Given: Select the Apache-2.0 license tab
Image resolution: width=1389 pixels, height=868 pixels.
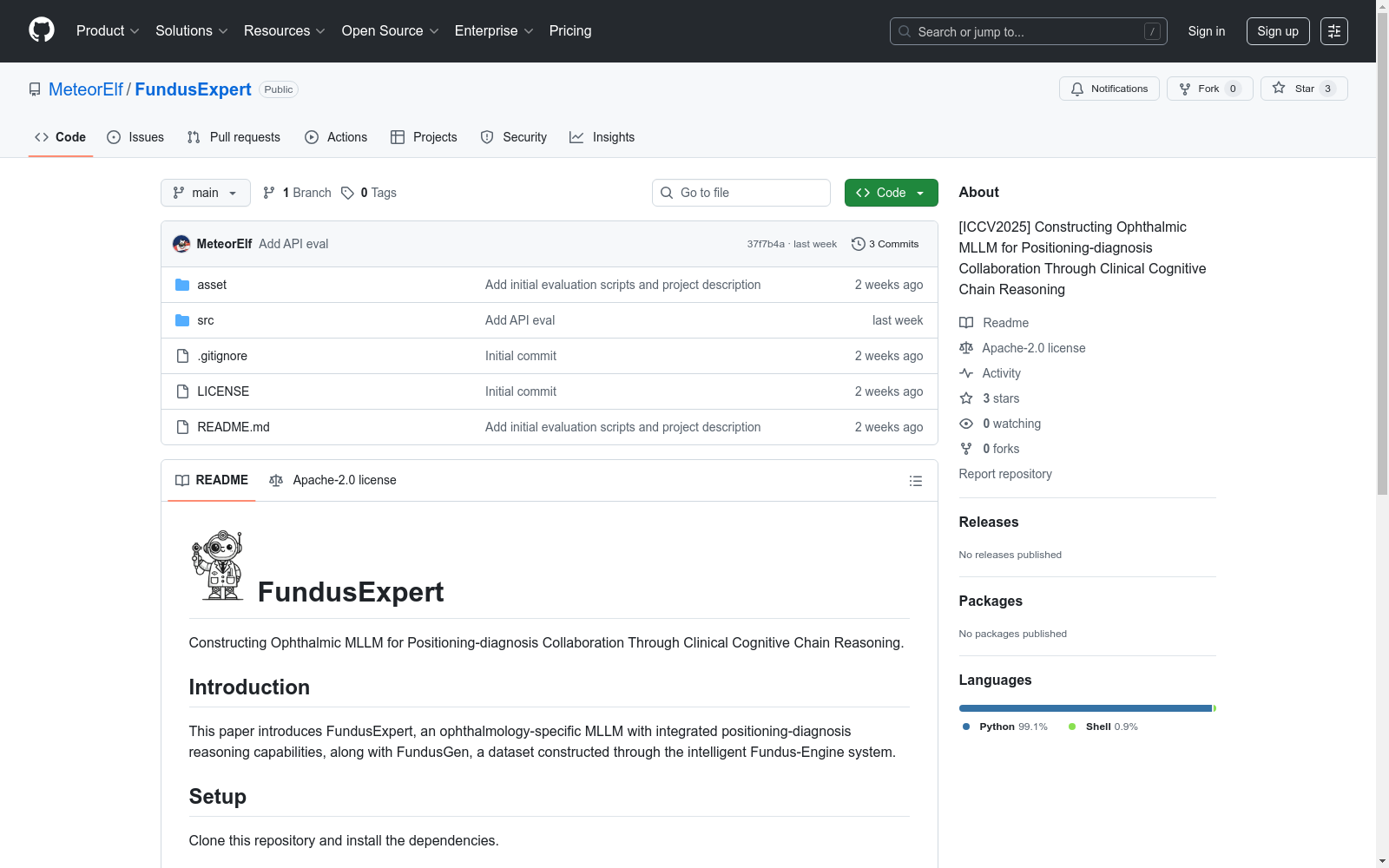Looking at the screenshot, I should pos(332,480).
